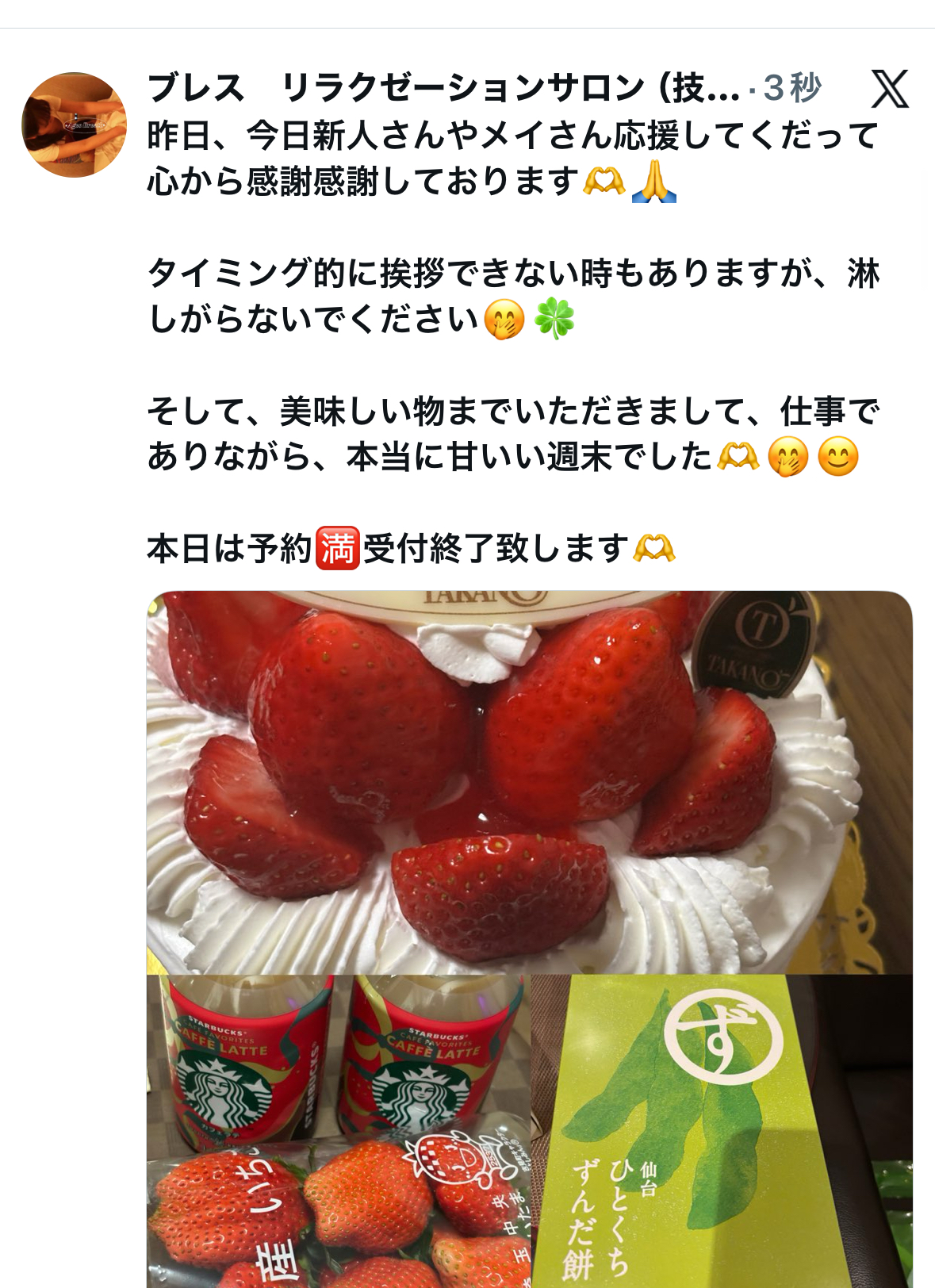This screenshot has height=1288, width=935.
Task: Tap the four-leaf clover emoji
Action: pos(554,319)
